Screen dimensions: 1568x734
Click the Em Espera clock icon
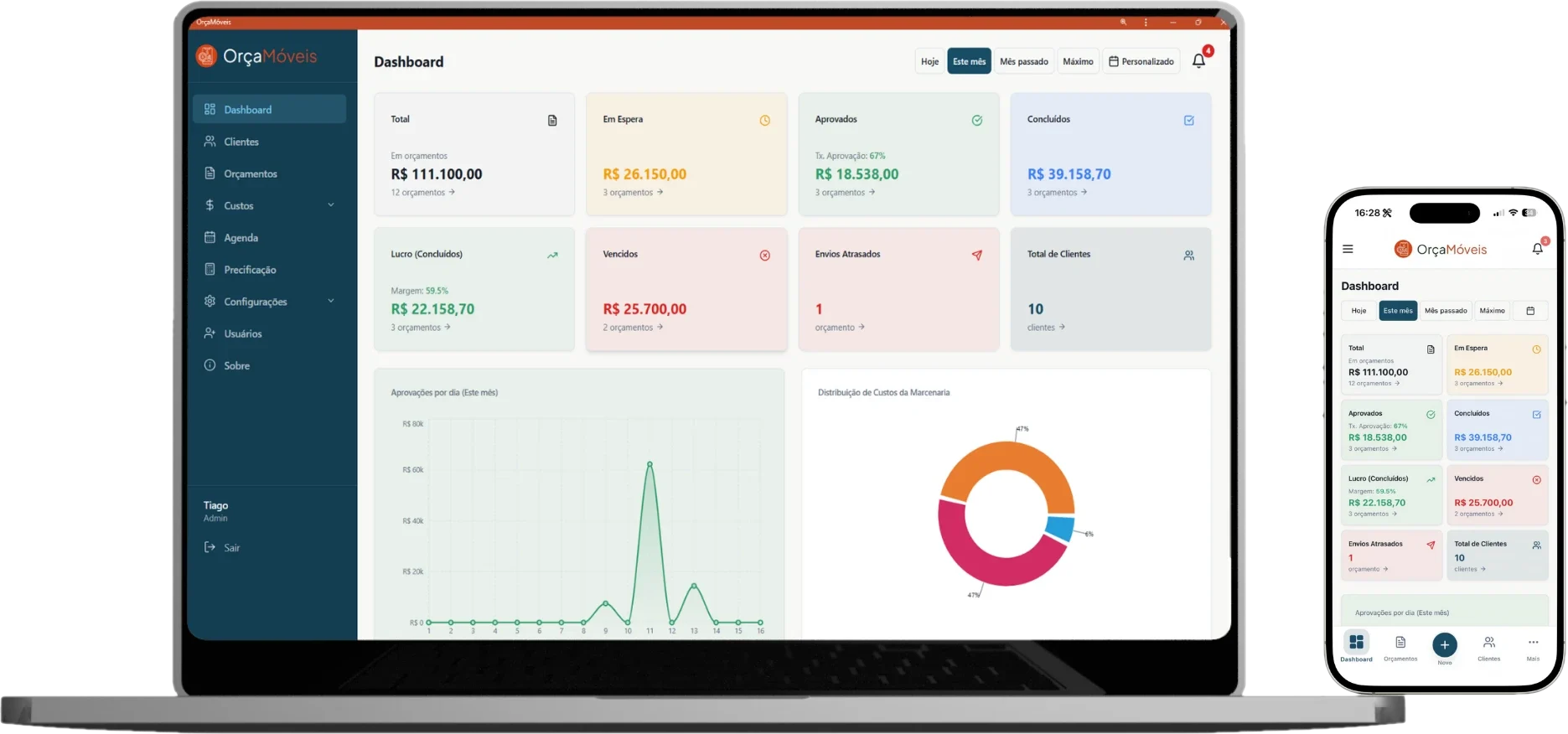point(764,121)
